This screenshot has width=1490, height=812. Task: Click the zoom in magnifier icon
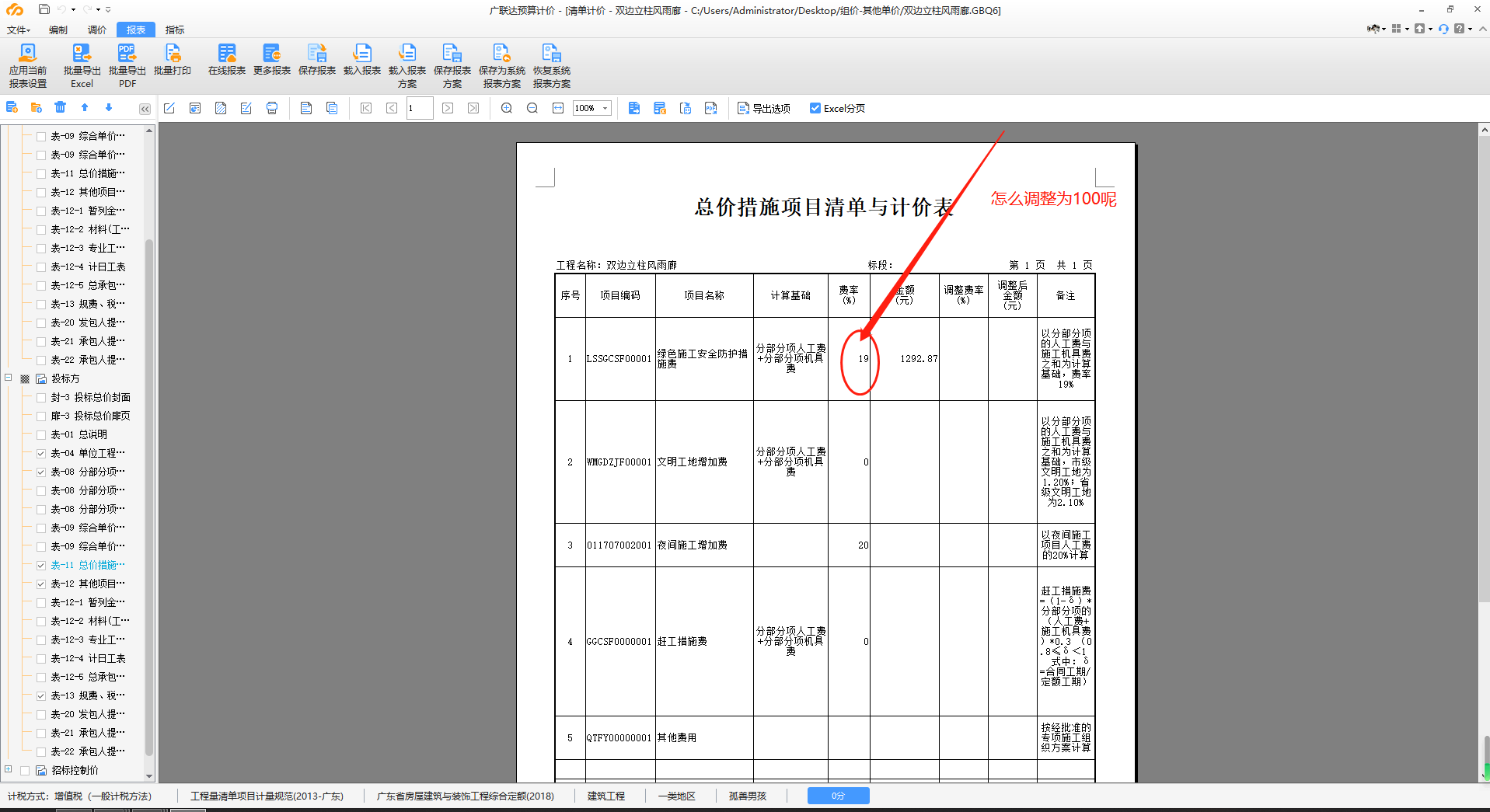(507, 108)
